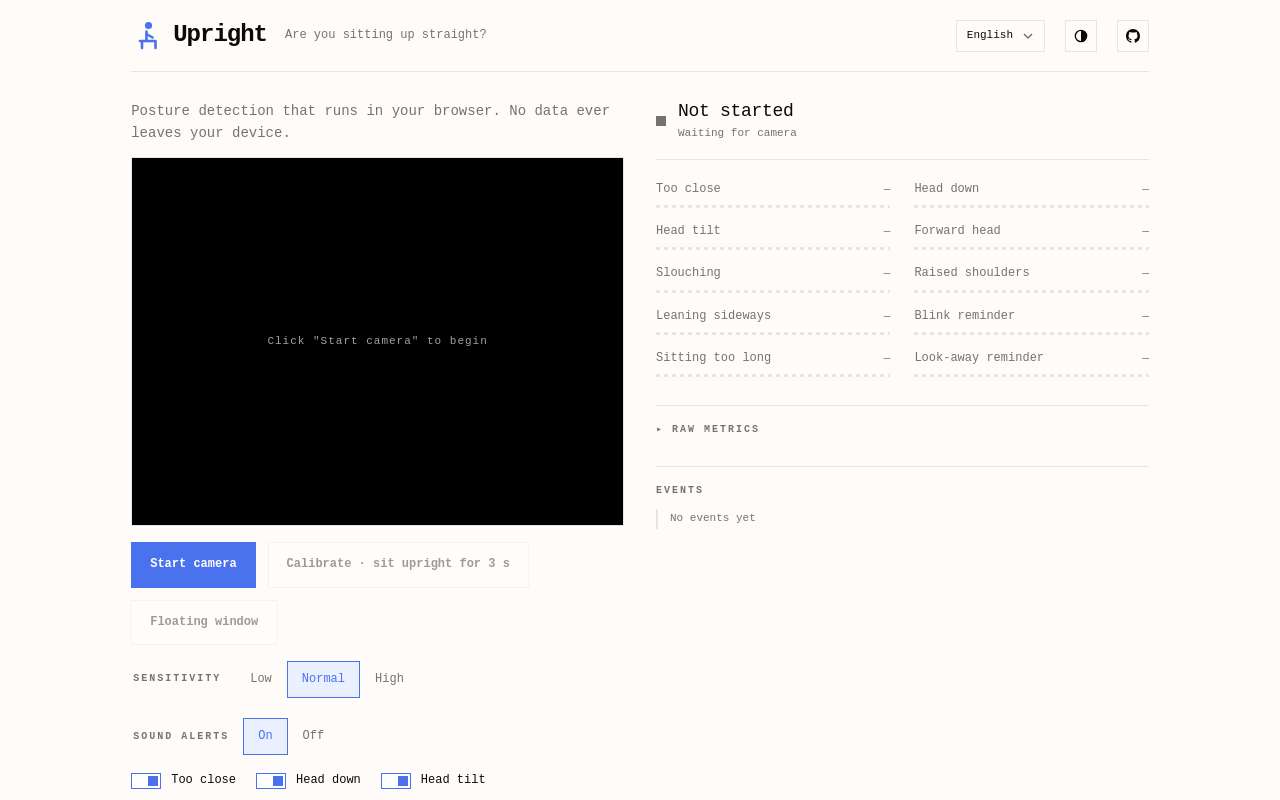
Task: Set sensitivity to High
Action: click(389, 679)
